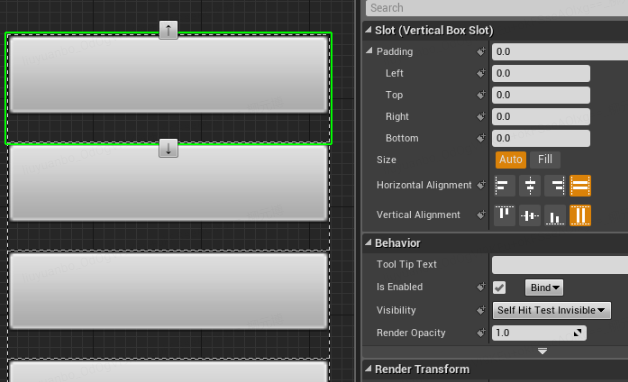Set horizontal alignment to left

(x=504, y=185)
